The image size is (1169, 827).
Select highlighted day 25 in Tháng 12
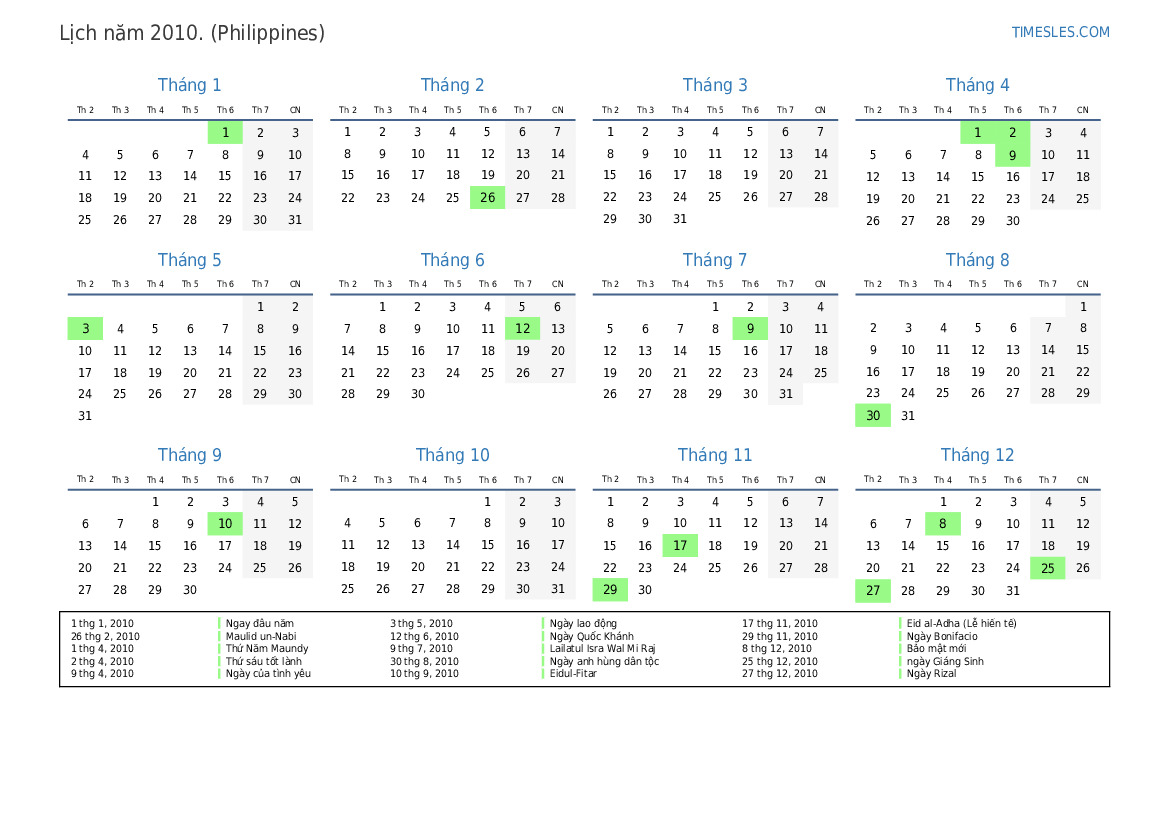1047,568
